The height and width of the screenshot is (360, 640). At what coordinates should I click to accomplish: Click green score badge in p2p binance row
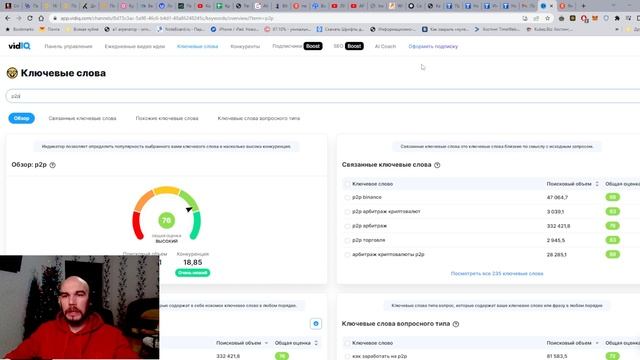[x=612, y=197]
